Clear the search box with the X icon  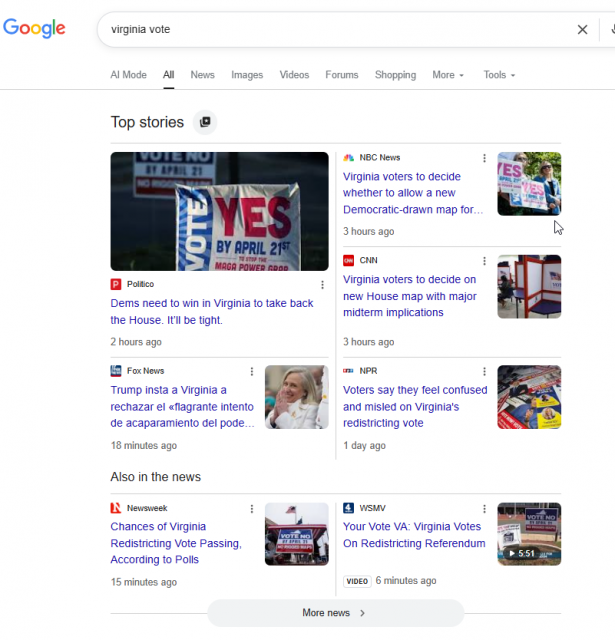point(582,30)
